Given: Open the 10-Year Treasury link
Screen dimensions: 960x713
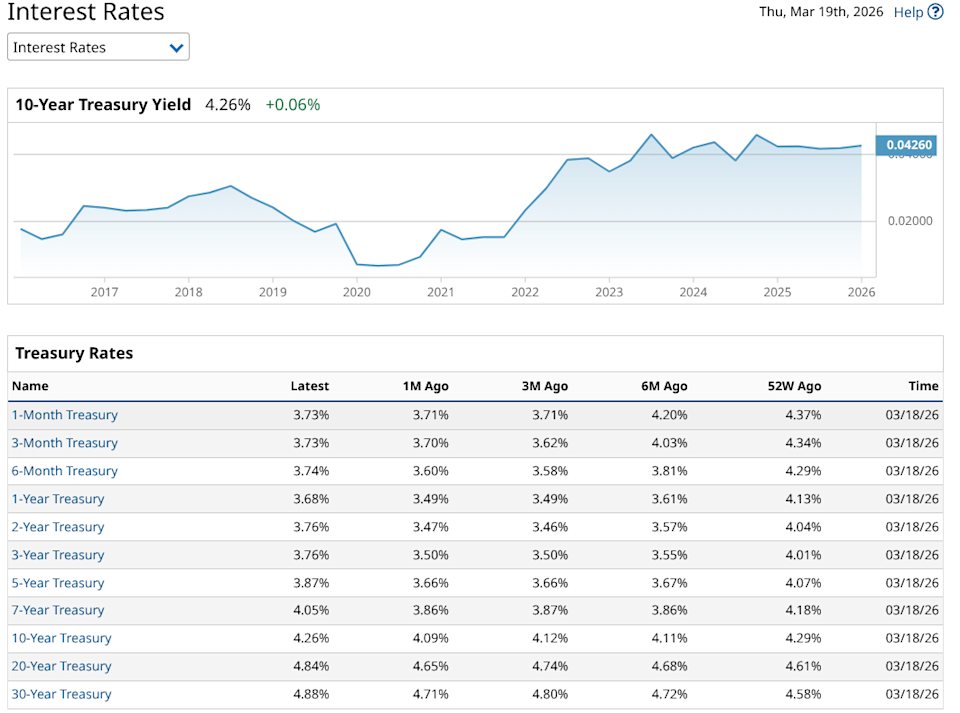Looking at the screenshot, I should tap(61, 638).
